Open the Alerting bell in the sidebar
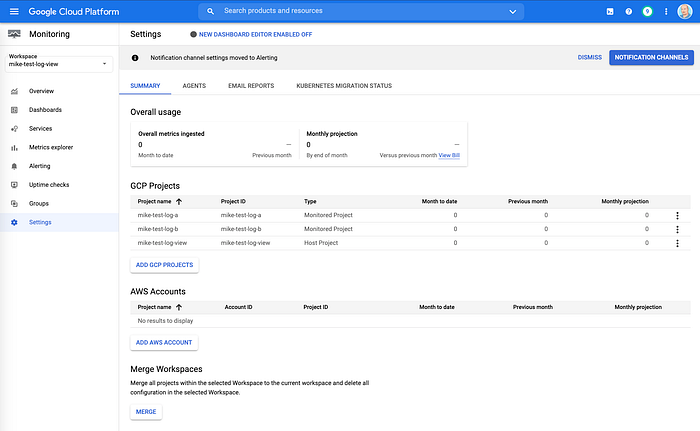This screenshot has height=431, width=700. tap(14, 166)
